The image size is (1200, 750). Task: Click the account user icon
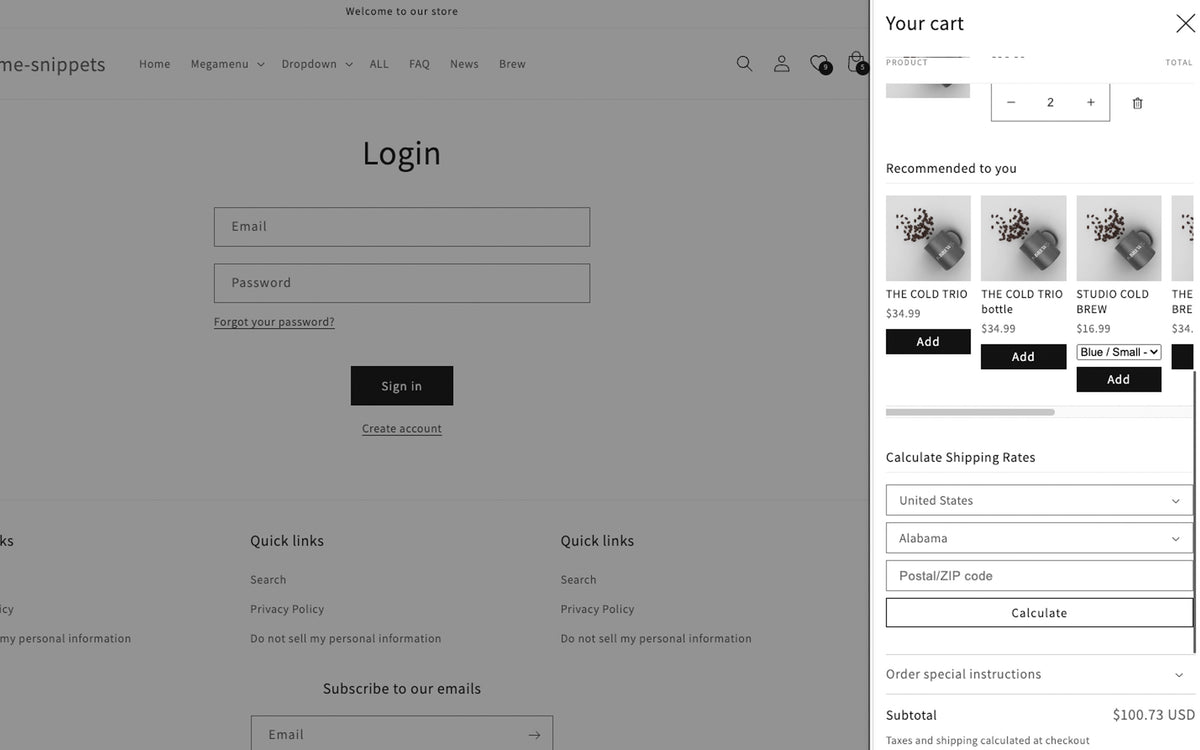(x=782, y=64)
